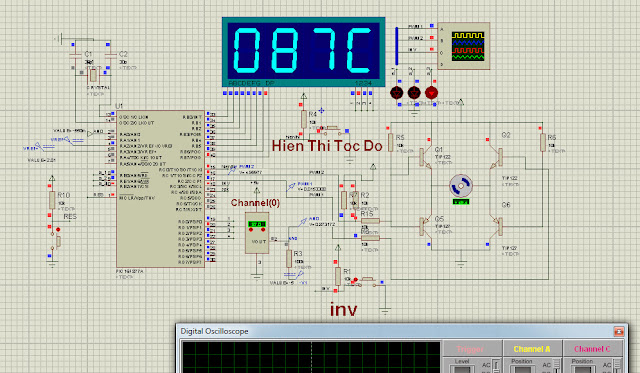640x373 pixels.
Task: Select the oscilloscope instrument on the schematic
Action: coord(464,46)
